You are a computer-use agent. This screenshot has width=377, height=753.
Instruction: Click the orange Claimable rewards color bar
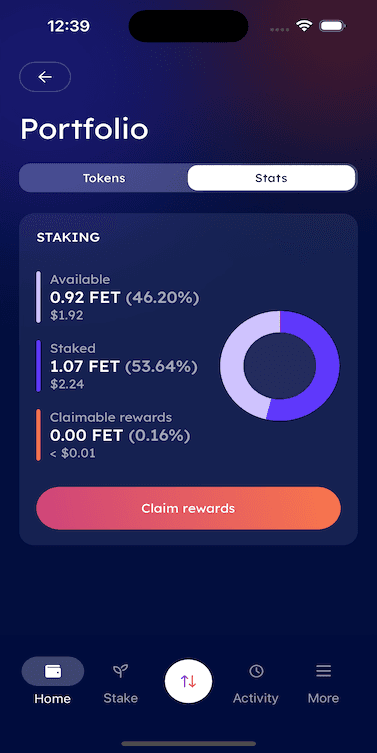tap(38, 435)
